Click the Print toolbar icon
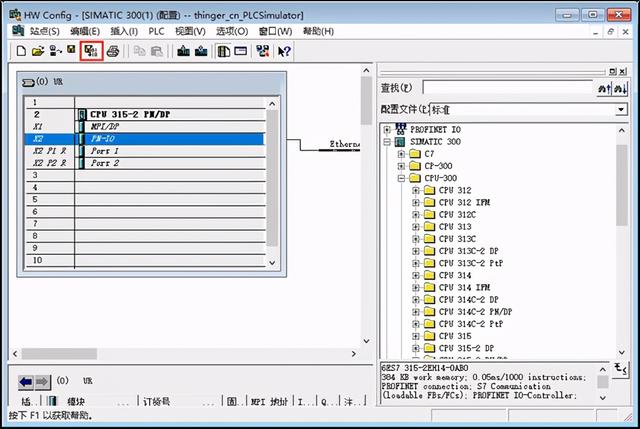This screenshot has width=640, height=429. click(113, 50)
